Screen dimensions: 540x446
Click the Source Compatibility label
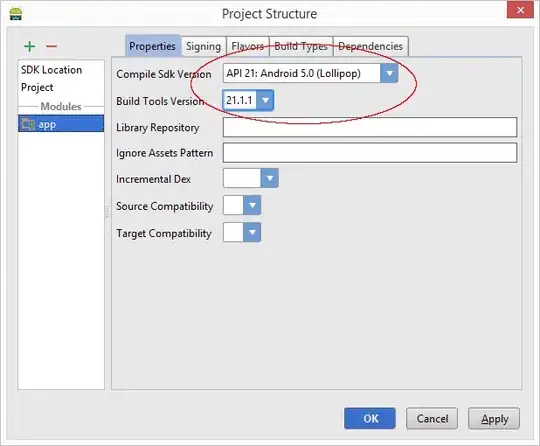[165, 206]
